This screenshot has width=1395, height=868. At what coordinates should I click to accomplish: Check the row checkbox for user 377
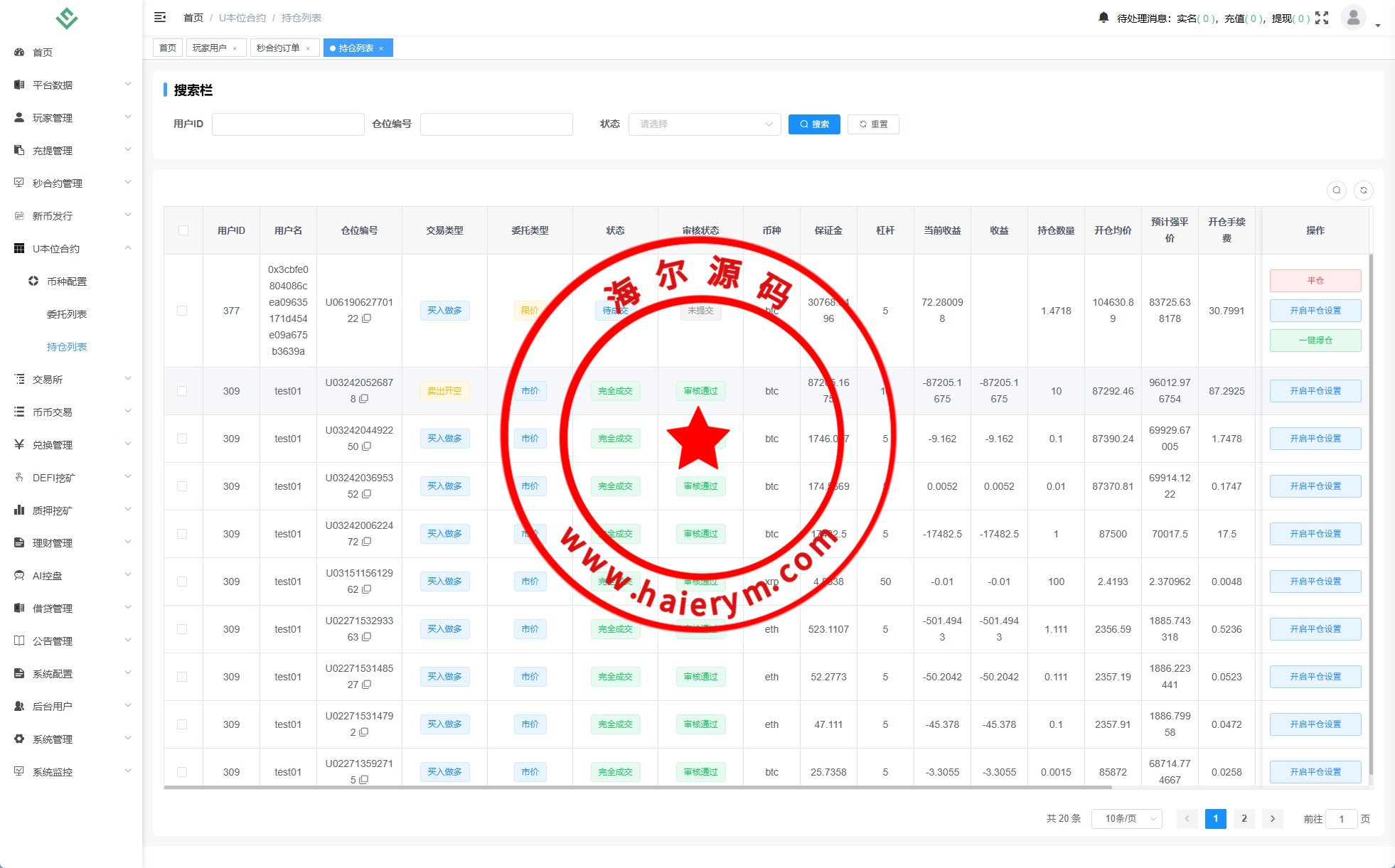coord(182,311)
